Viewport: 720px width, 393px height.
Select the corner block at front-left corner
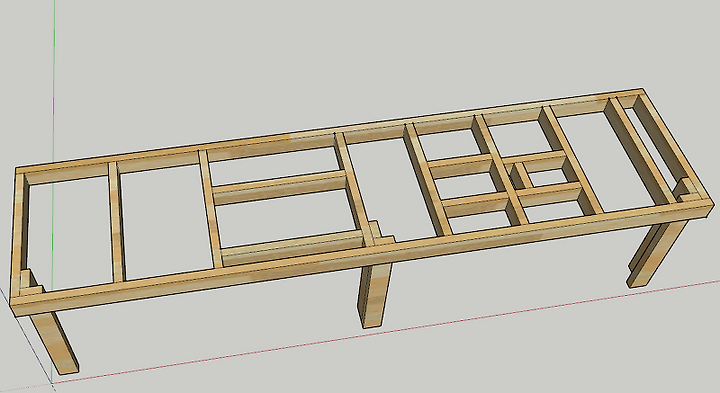[x=32, y=282]
